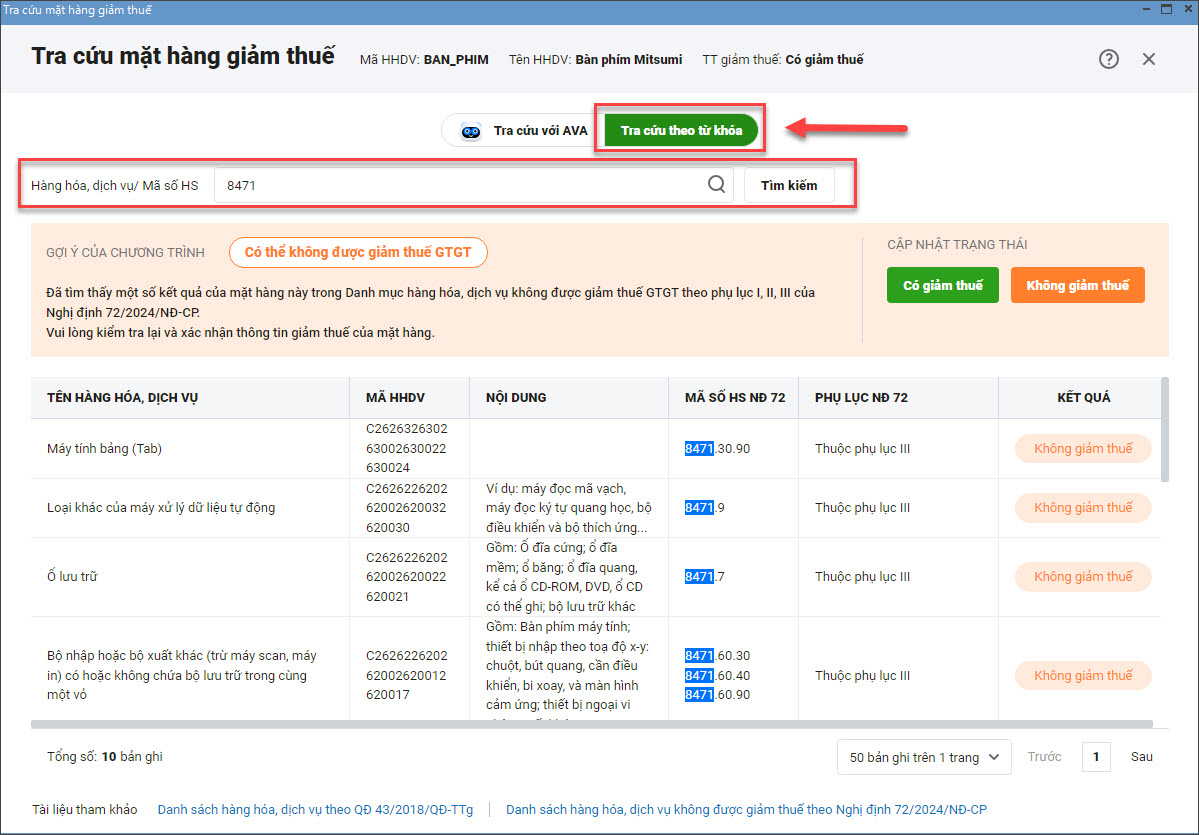Screen dimensions: 1199x835
Task: Select row Bộ nhập hoặc bộ xuất khác
Action: [x=595, y=668]
